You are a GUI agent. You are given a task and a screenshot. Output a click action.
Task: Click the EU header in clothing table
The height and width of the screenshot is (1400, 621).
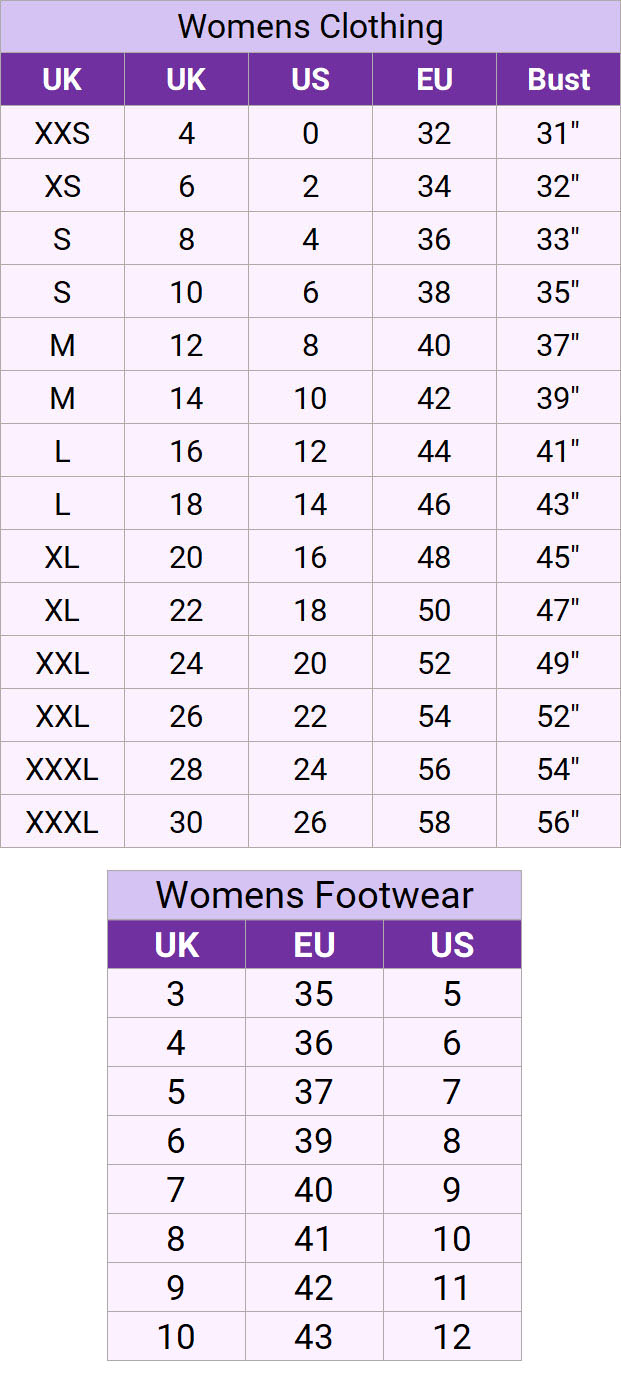coord(434,79)
